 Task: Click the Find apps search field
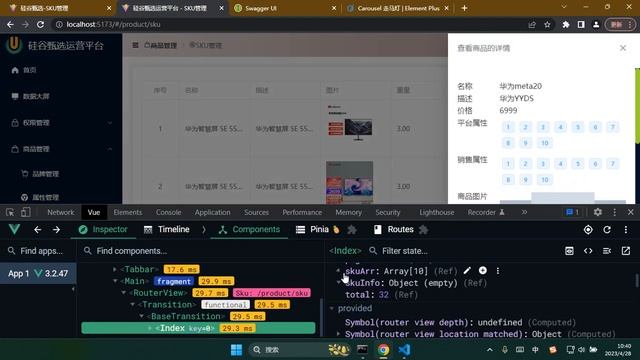[x=38, y=251]
